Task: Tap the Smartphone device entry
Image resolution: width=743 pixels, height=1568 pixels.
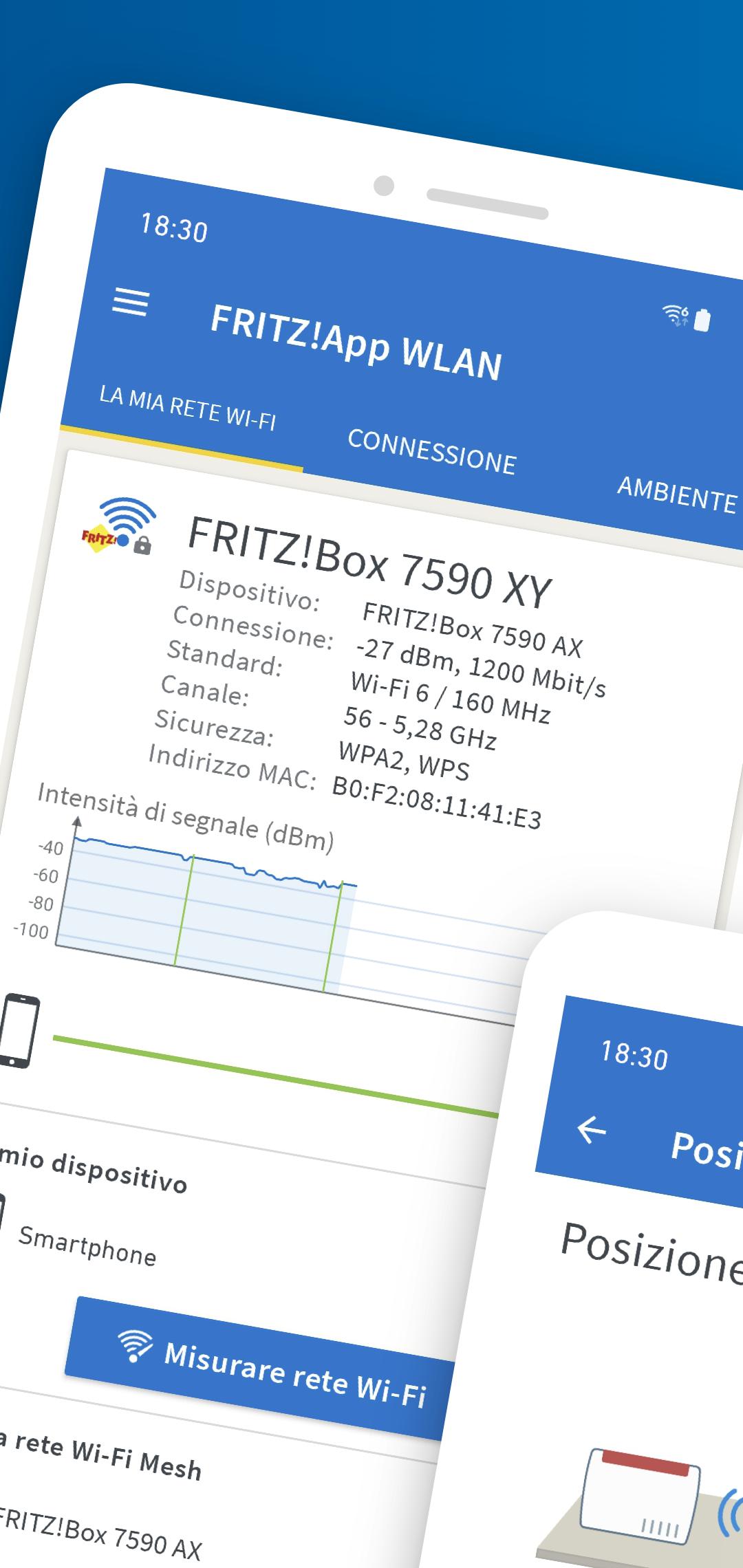Action: 87,1245
